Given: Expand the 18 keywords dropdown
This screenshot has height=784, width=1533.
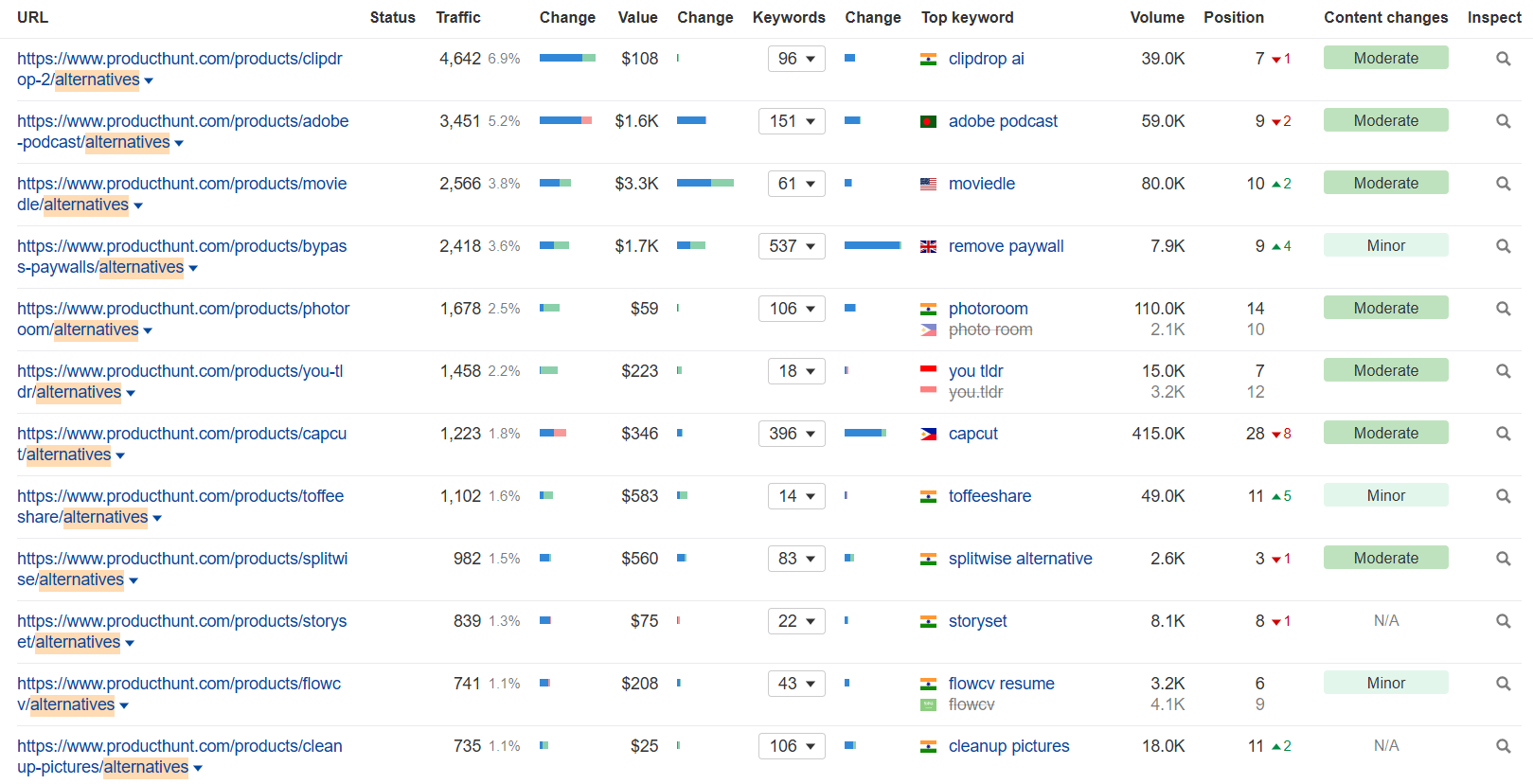Looking at the screenshot, I should 796,371.
